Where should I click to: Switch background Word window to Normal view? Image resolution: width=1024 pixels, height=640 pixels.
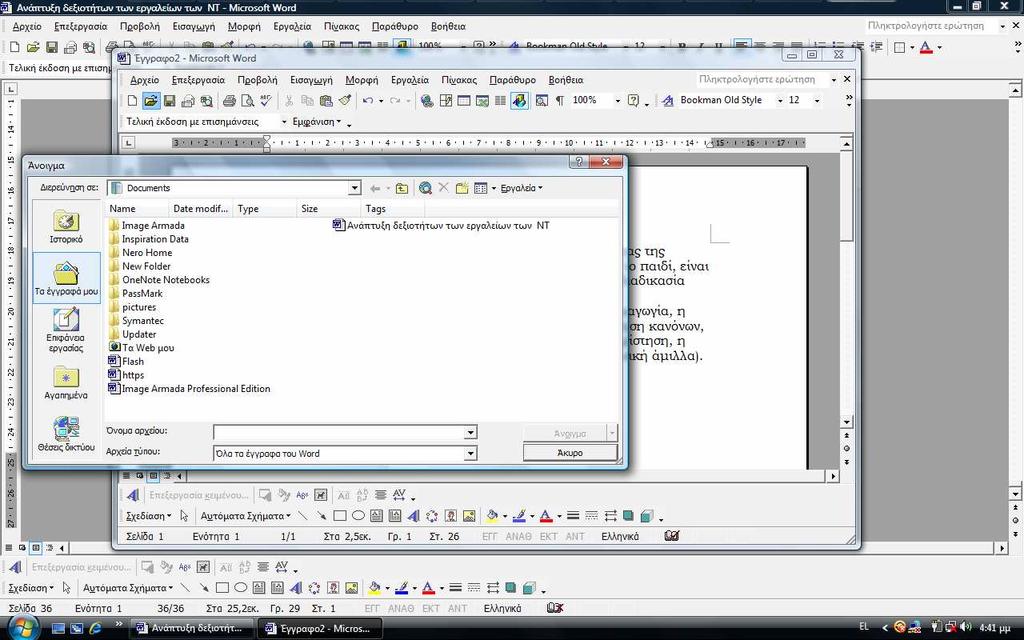point(8,548)
